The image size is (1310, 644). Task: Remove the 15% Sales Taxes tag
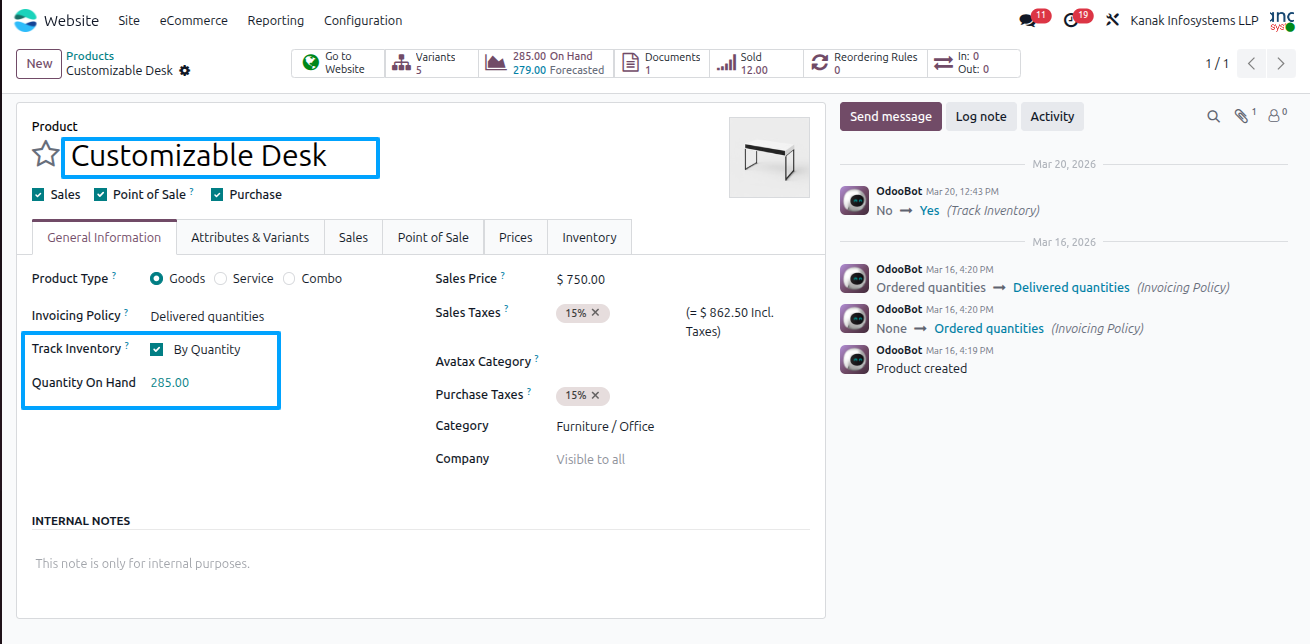(x=595, y=313)
